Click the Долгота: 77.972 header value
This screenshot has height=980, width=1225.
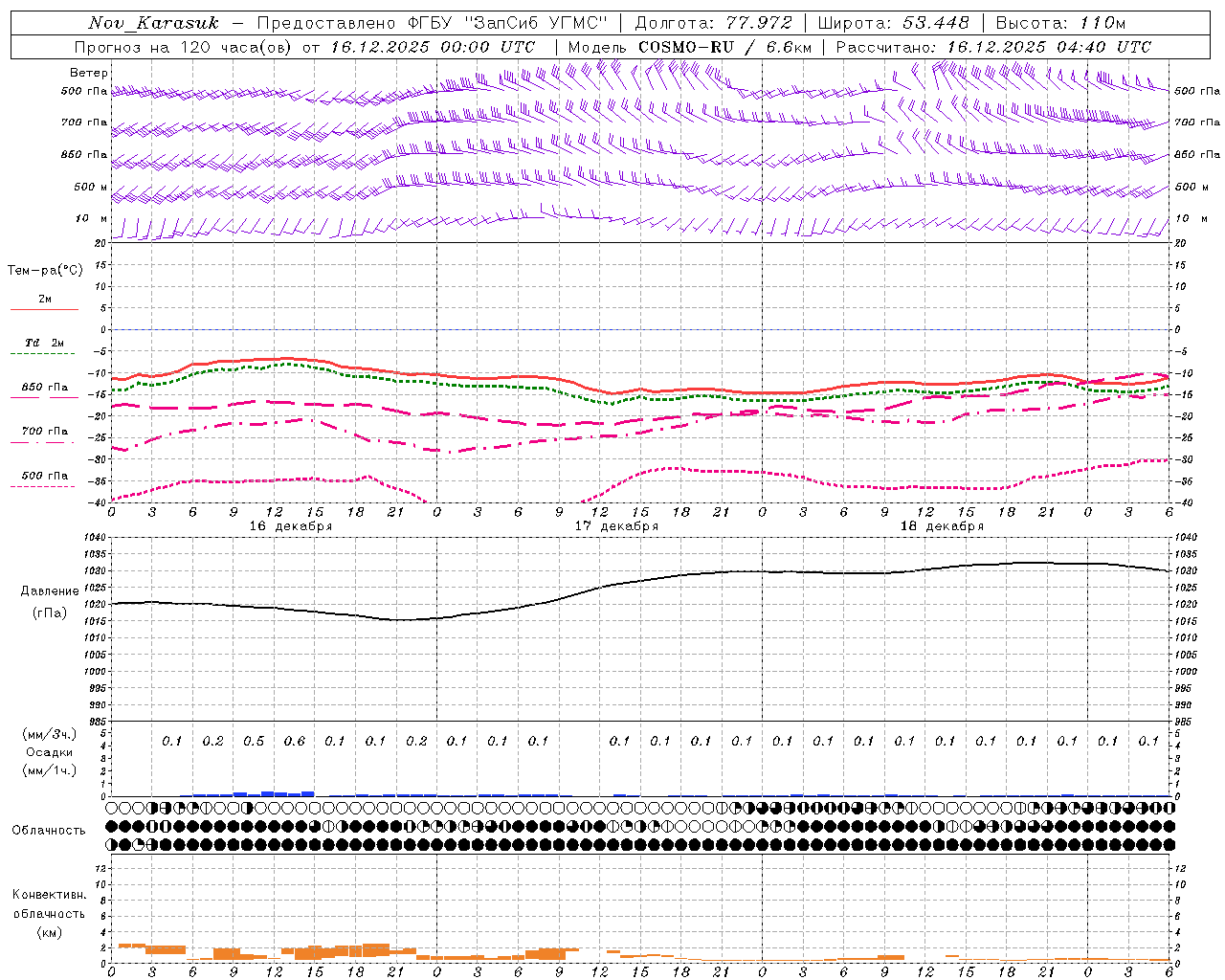click(713, 23)
